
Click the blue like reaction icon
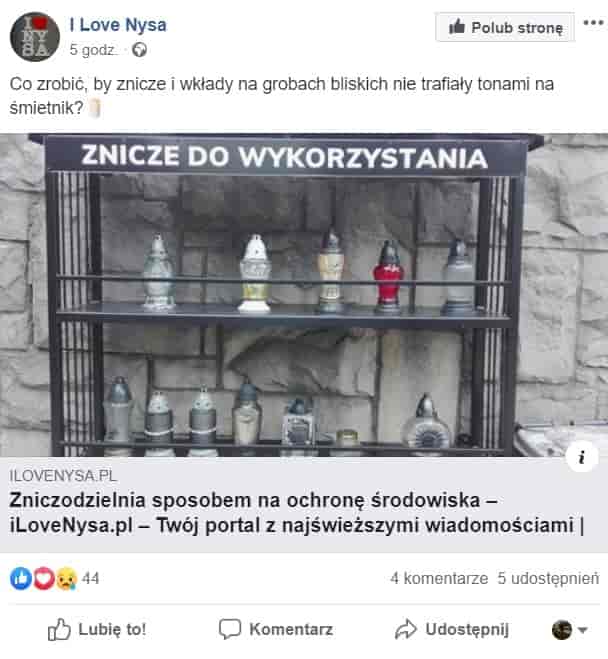pos(21,579)
